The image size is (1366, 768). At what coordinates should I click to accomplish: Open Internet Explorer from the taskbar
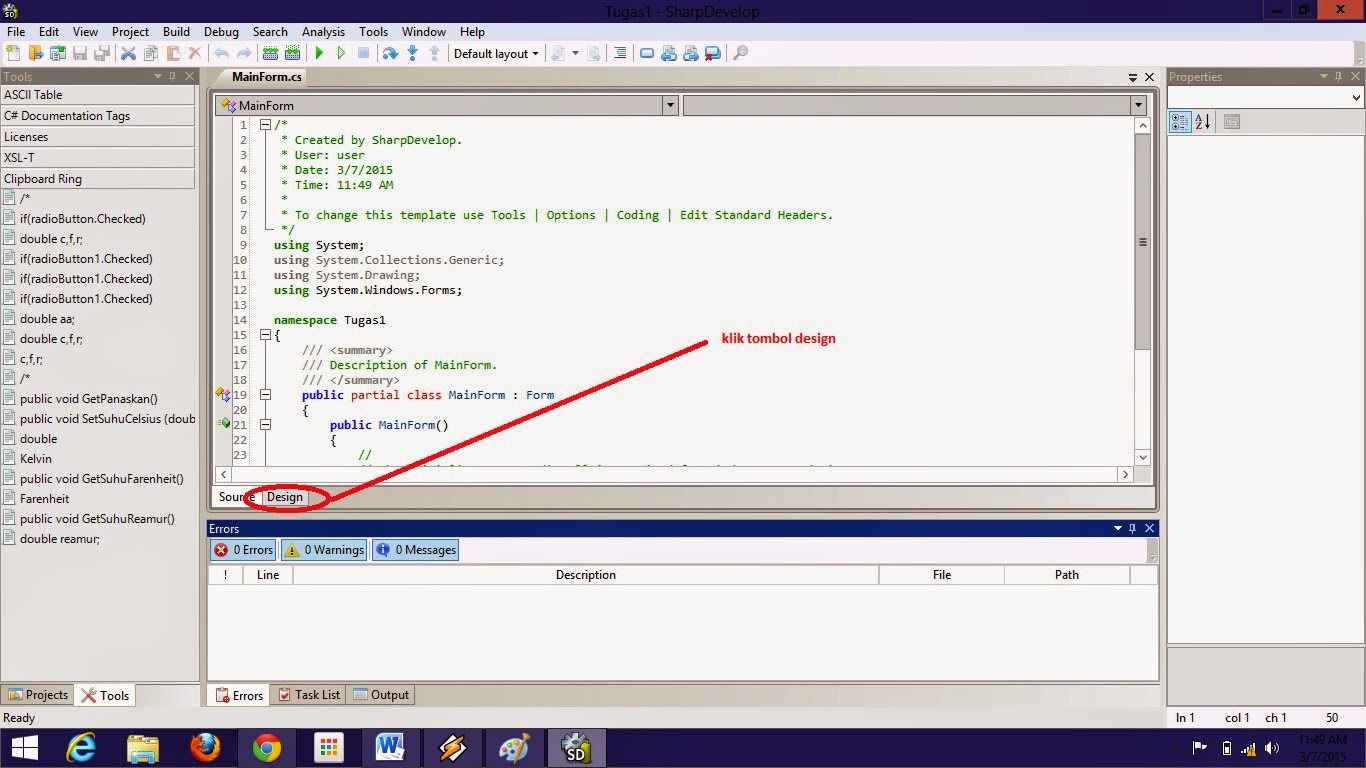(x=81, y=748)
